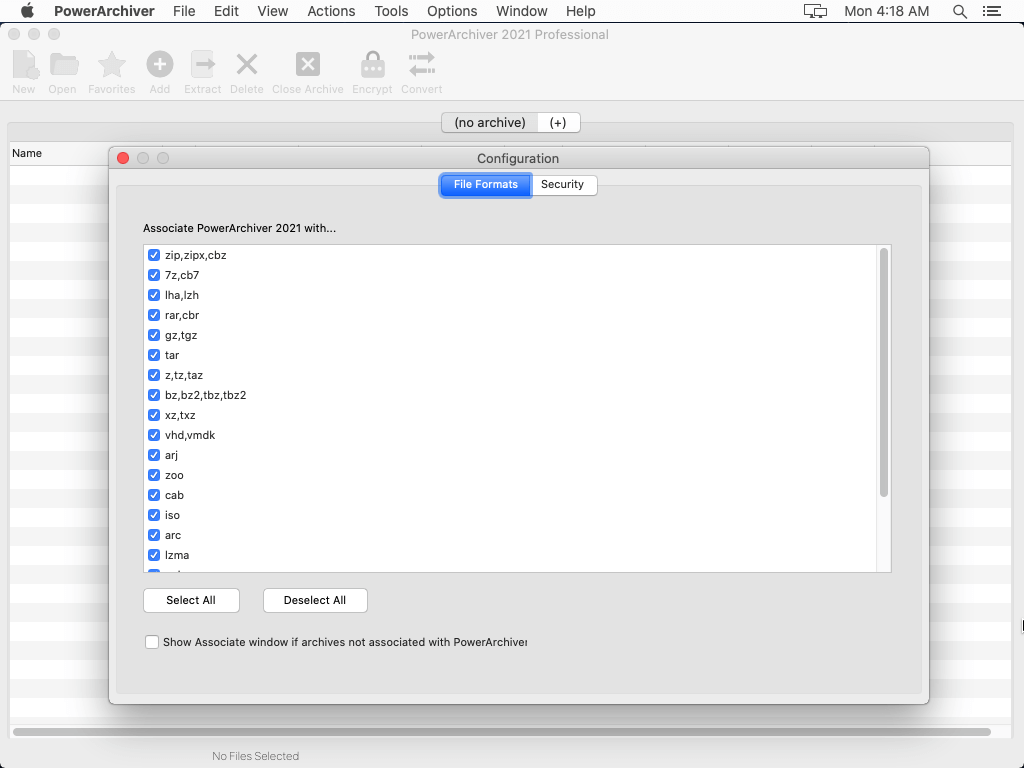Toggle the rar,cbr association checkbox
Image resolution: width=1024 pixels, height=768 pixels.
pyautogui.click(x=154, y=315)
